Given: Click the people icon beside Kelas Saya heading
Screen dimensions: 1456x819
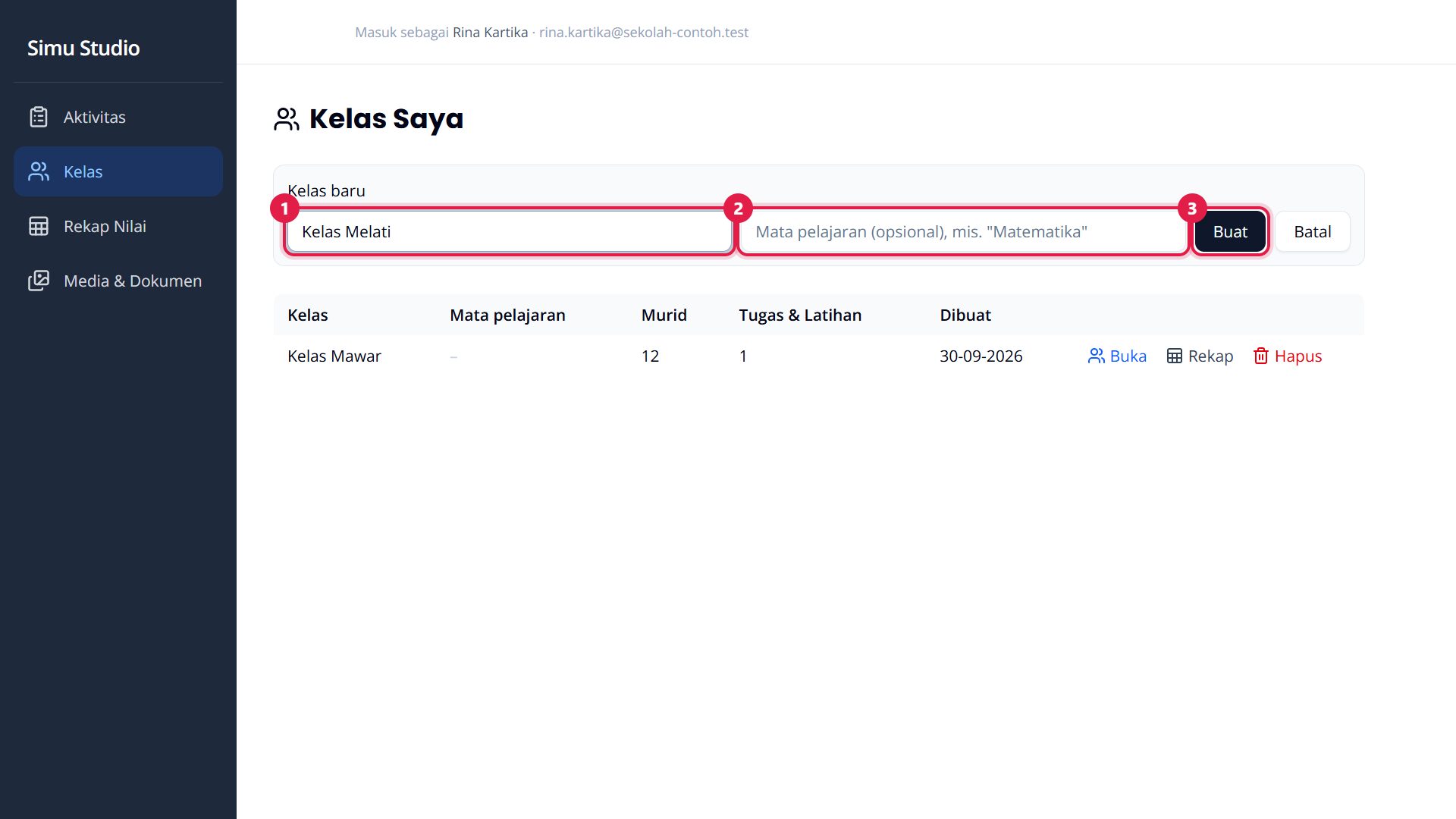Looking at the screenshot, I should (287, 119).
